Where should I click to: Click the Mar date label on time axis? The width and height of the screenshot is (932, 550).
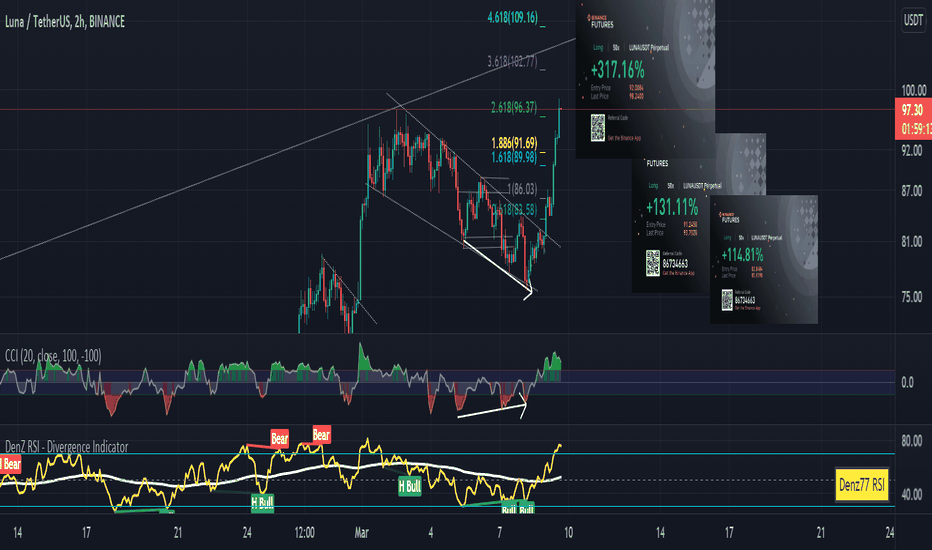tap(361, 533)
